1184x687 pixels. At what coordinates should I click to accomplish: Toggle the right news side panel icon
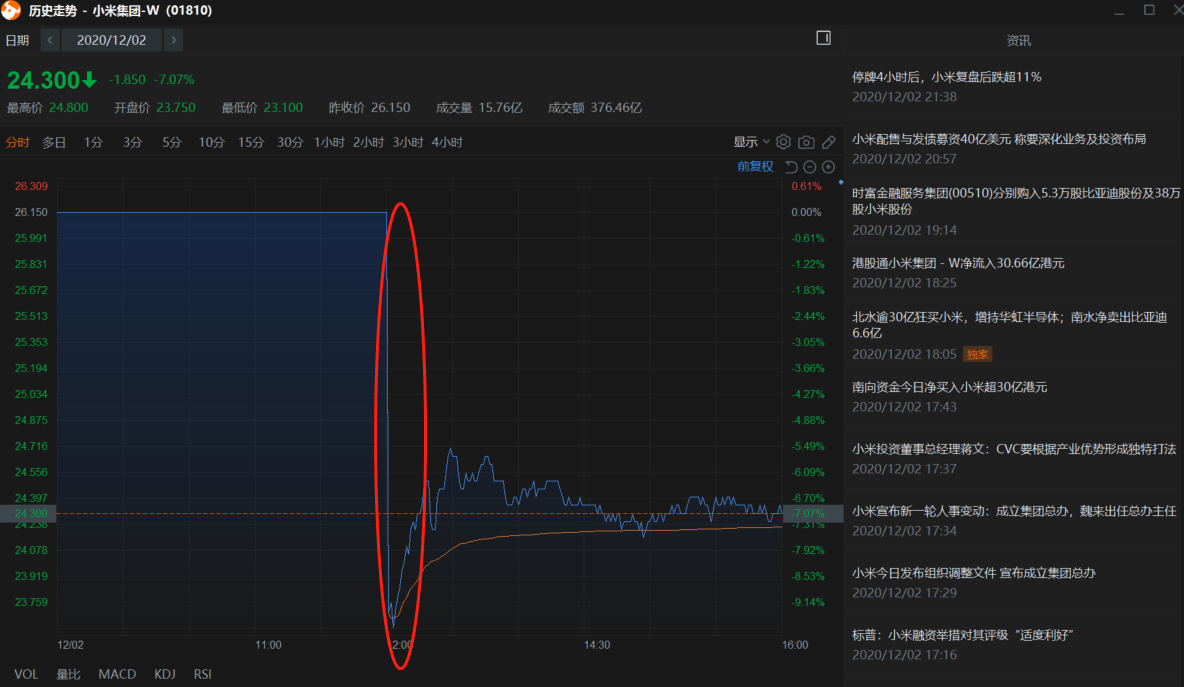[823, 38]
